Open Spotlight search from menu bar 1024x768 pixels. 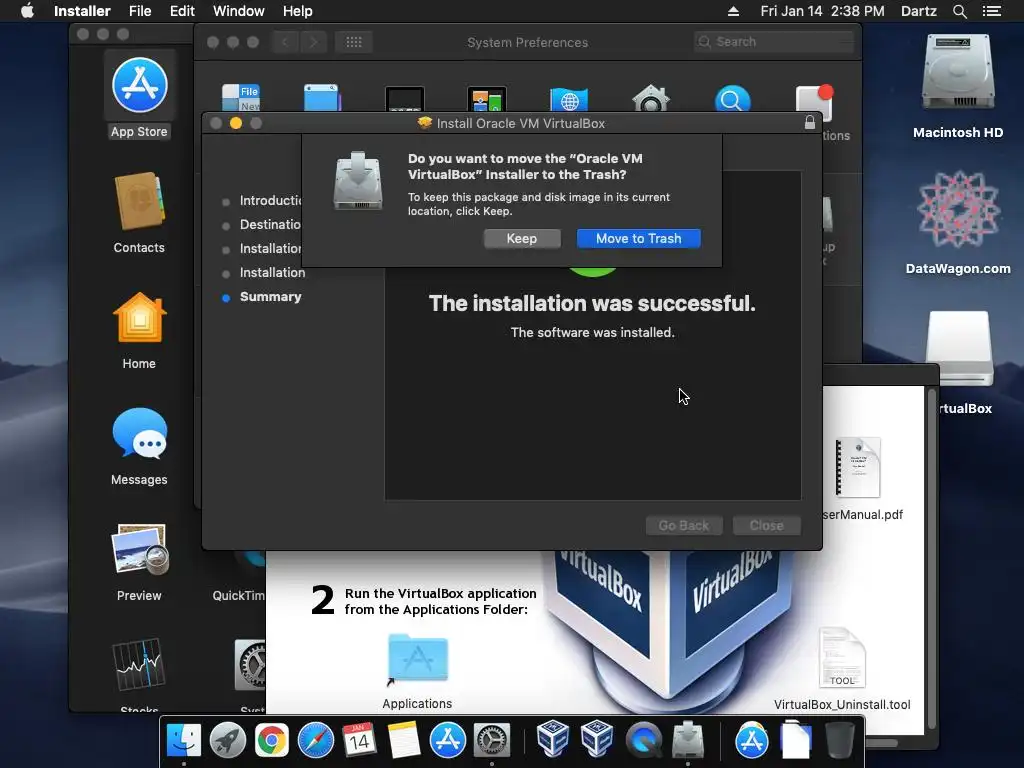(959, 11)
